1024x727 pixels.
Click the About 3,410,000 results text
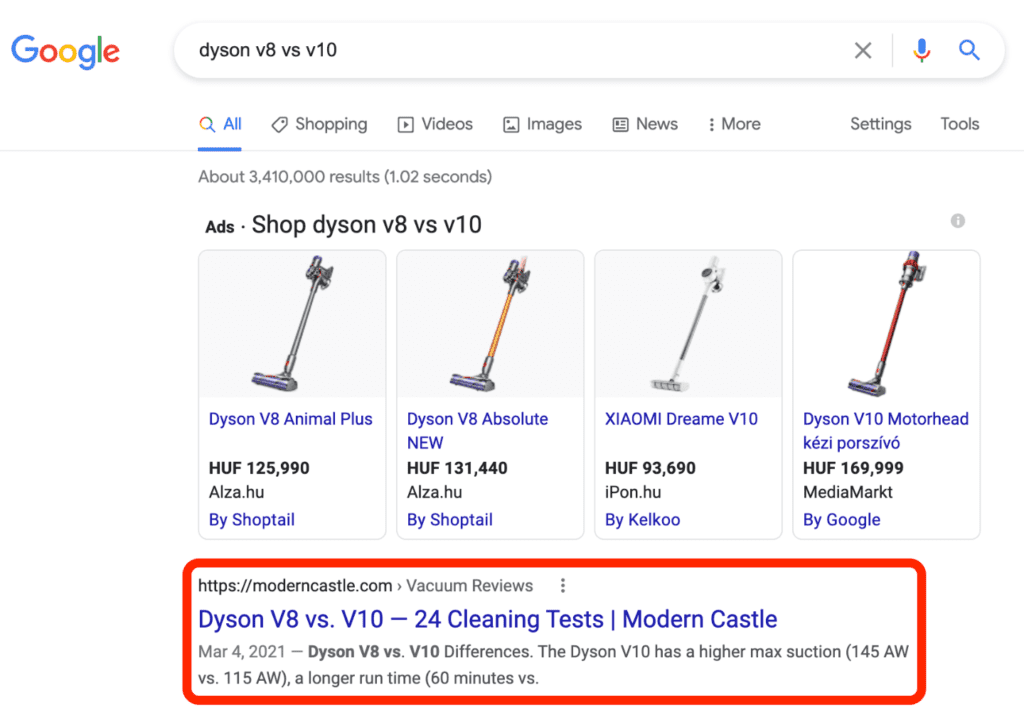[x=345, y=177]
